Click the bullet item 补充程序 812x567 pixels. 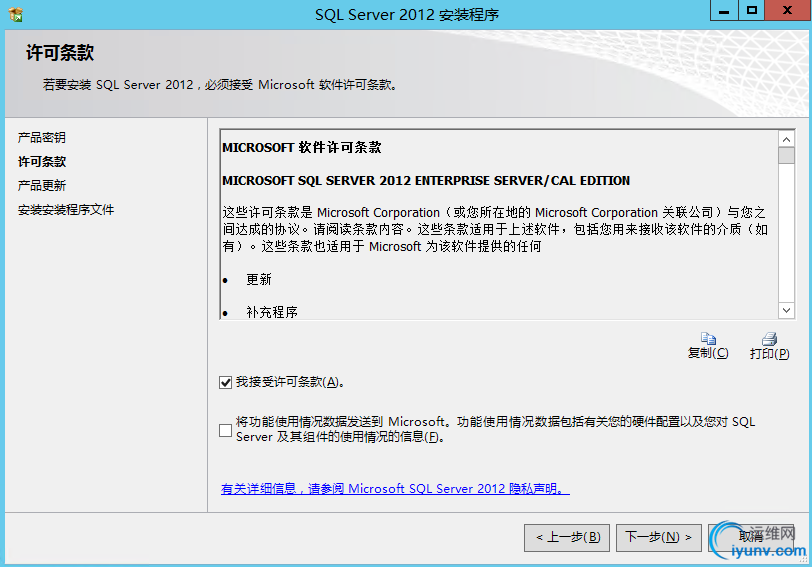[272, 312]
